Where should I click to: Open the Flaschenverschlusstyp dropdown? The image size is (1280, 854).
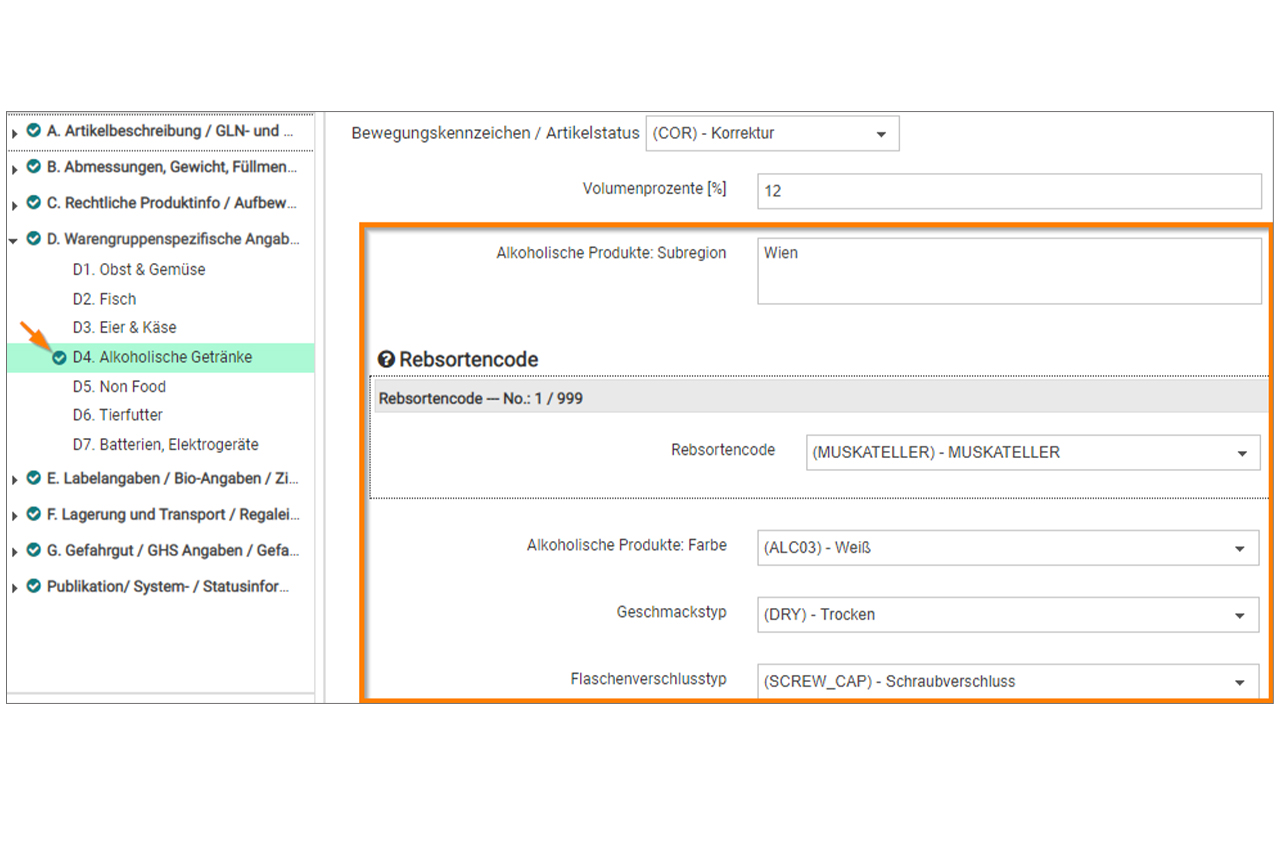click(1008, 681)
